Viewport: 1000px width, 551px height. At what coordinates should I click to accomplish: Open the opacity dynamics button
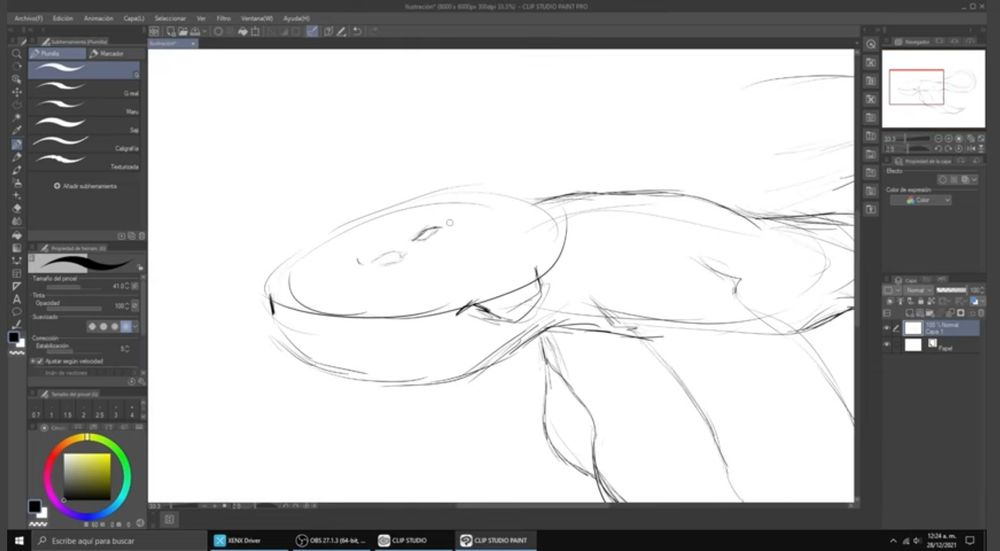135,306
